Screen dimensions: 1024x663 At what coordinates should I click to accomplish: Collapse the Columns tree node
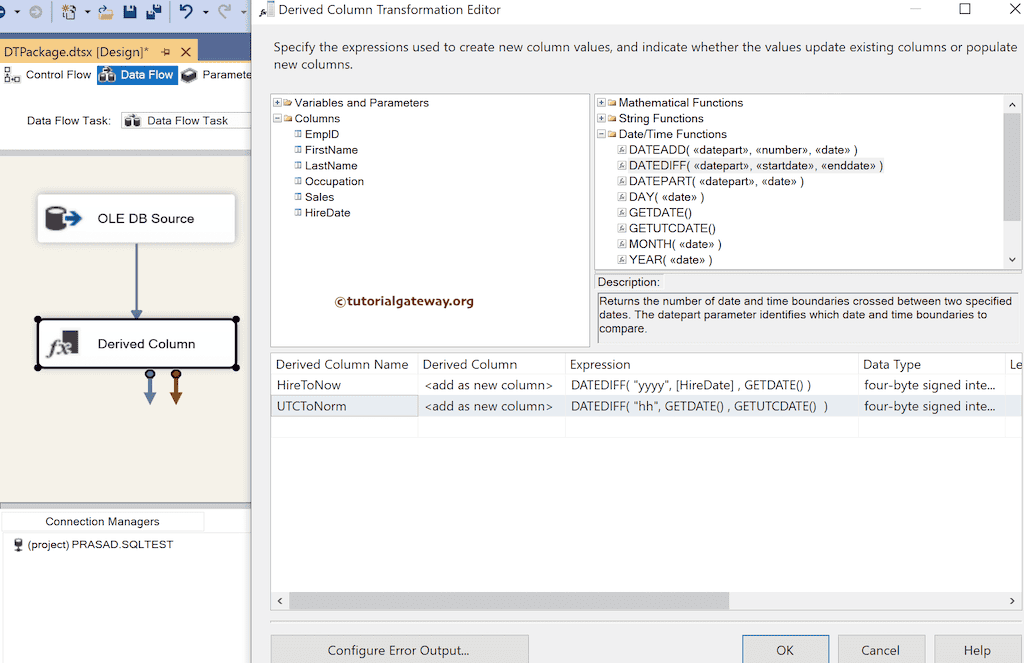(x=278, y=118)
